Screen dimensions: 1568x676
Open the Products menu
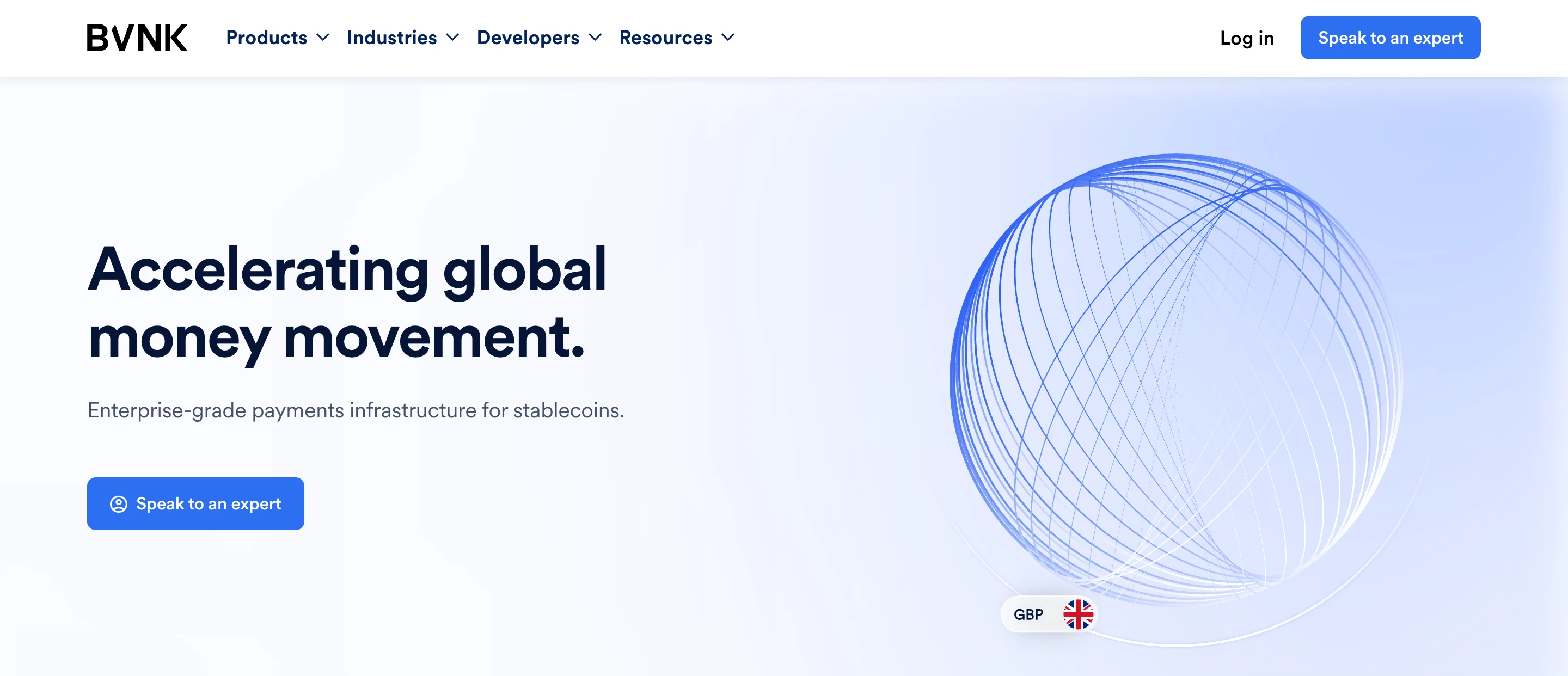[x=267, y=38]
